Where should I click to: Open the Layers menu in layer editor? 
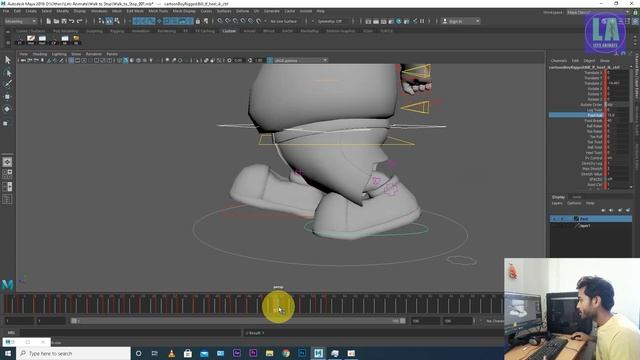click(557, 203)
